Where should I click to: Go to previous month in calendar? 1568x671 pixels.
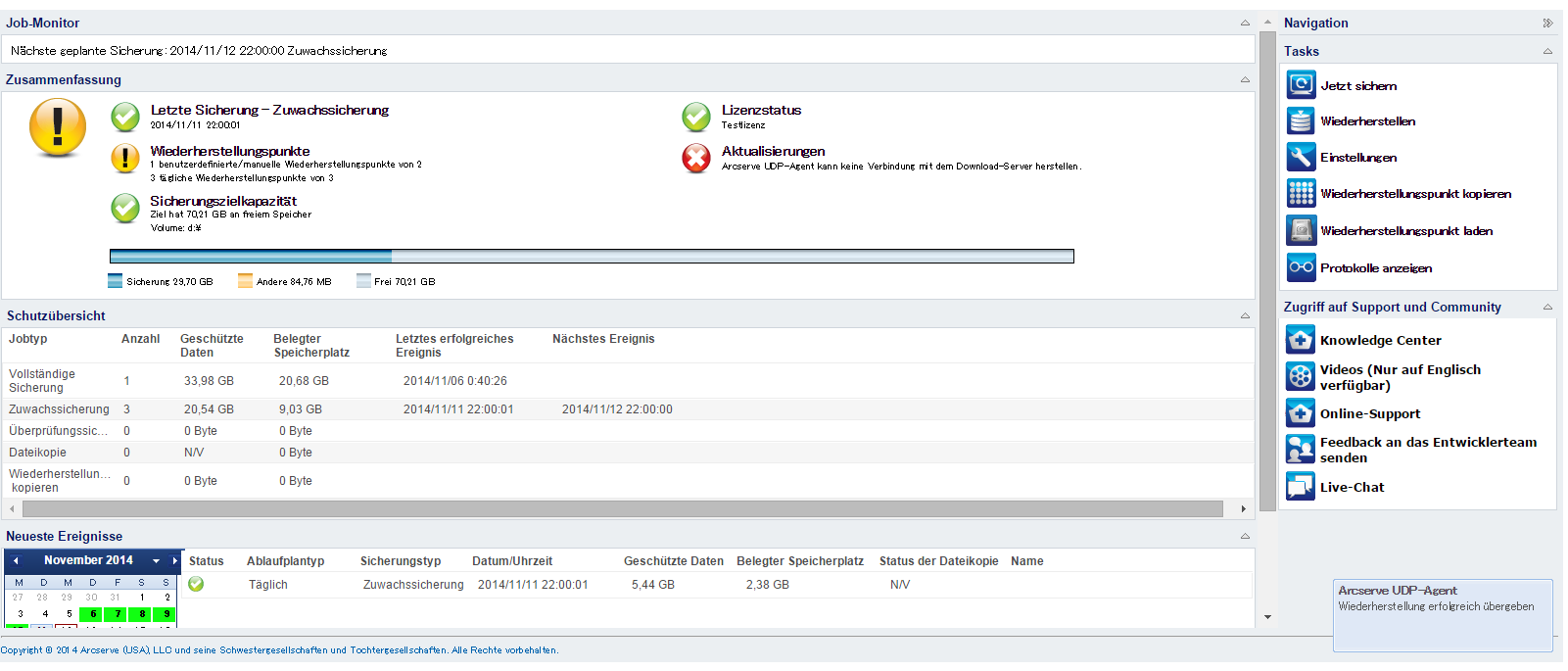(16, 560)
